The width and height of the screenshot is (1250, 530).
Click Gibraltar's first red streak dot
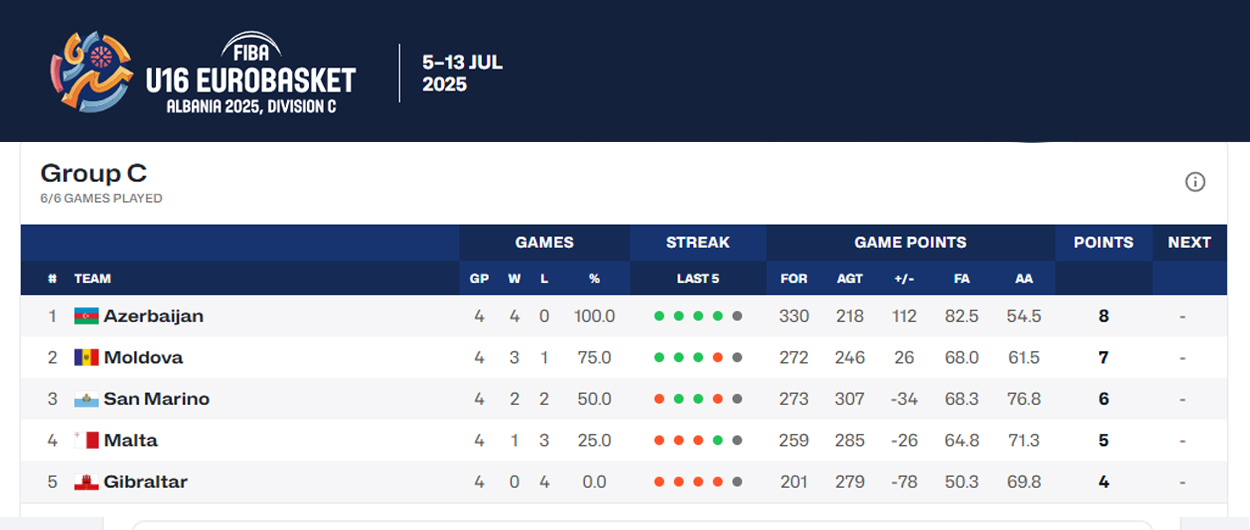tap(659, 482)
